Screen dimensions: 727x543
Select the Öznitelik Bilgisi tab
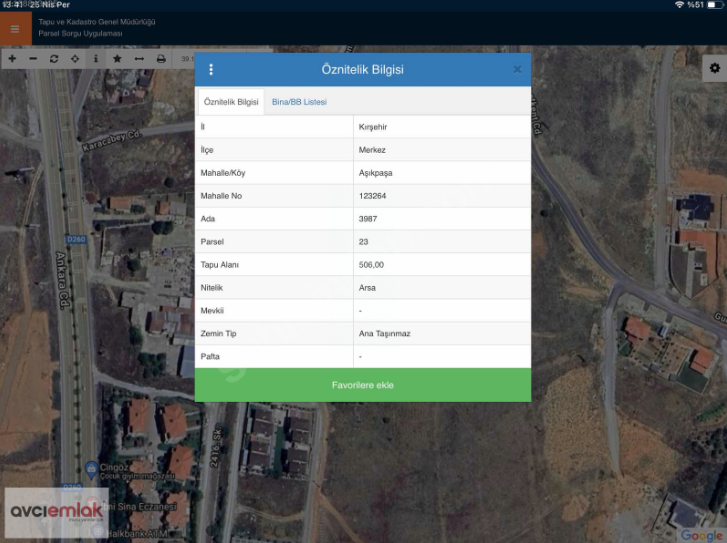[x=231, y=102]
